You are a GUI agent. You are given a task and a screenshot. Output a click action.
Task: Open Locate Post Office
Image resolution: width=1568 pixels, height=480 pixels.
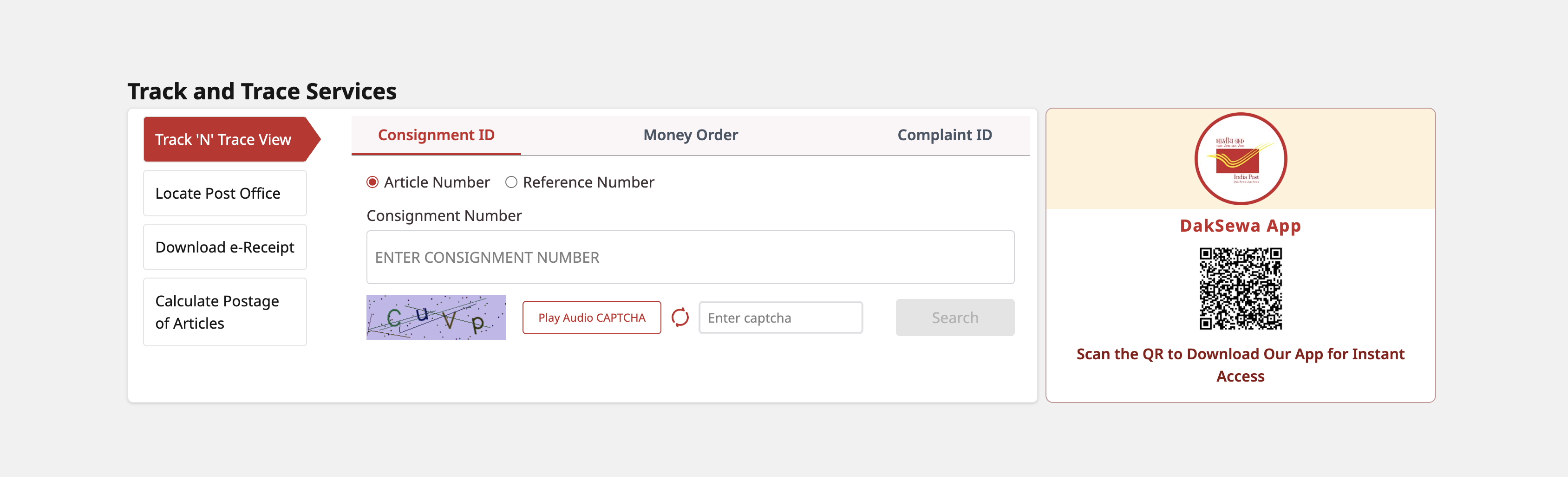pyautogui.click(x=225, y=194)
